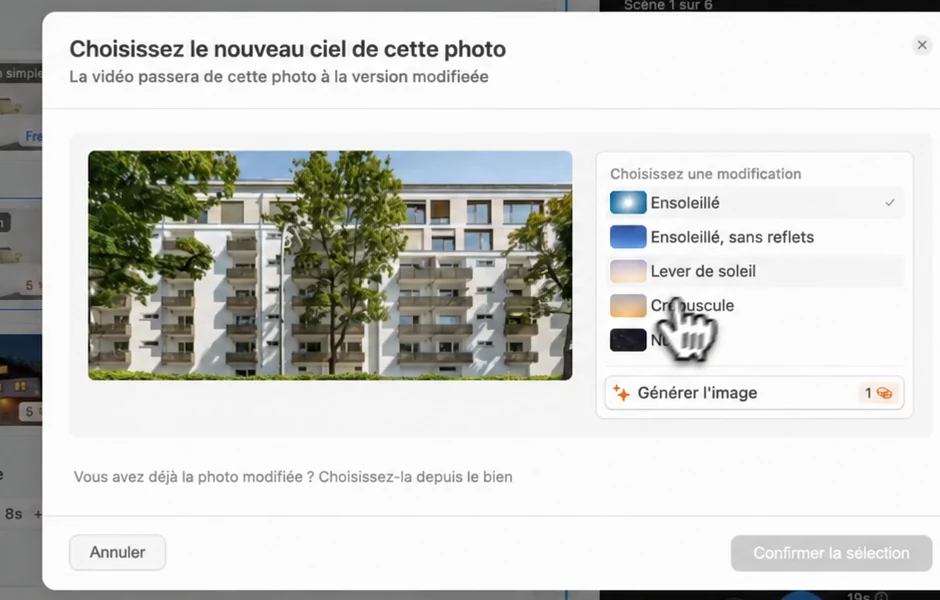Click the Annuler button
This screenshot has height=600, width=940.
click(x=118, y=552)
